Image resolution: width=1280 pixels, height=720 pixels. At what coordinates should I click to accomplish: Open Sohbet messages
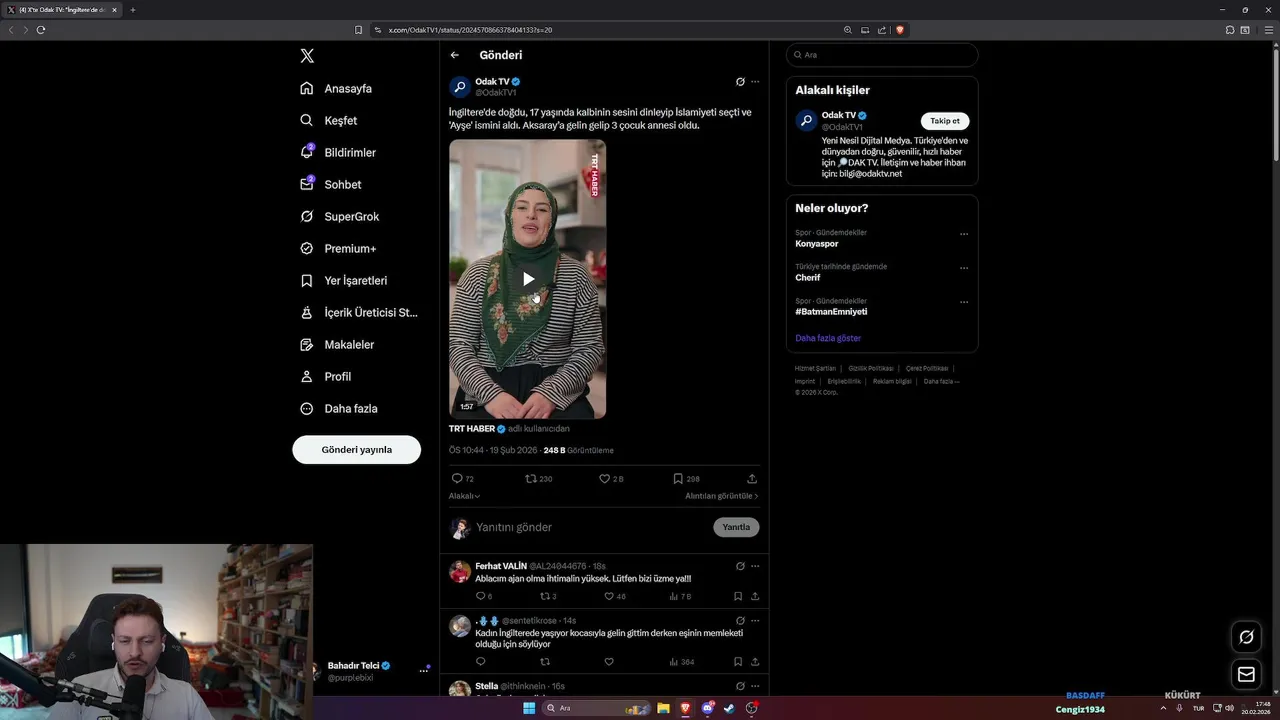(x=331, y=184)
